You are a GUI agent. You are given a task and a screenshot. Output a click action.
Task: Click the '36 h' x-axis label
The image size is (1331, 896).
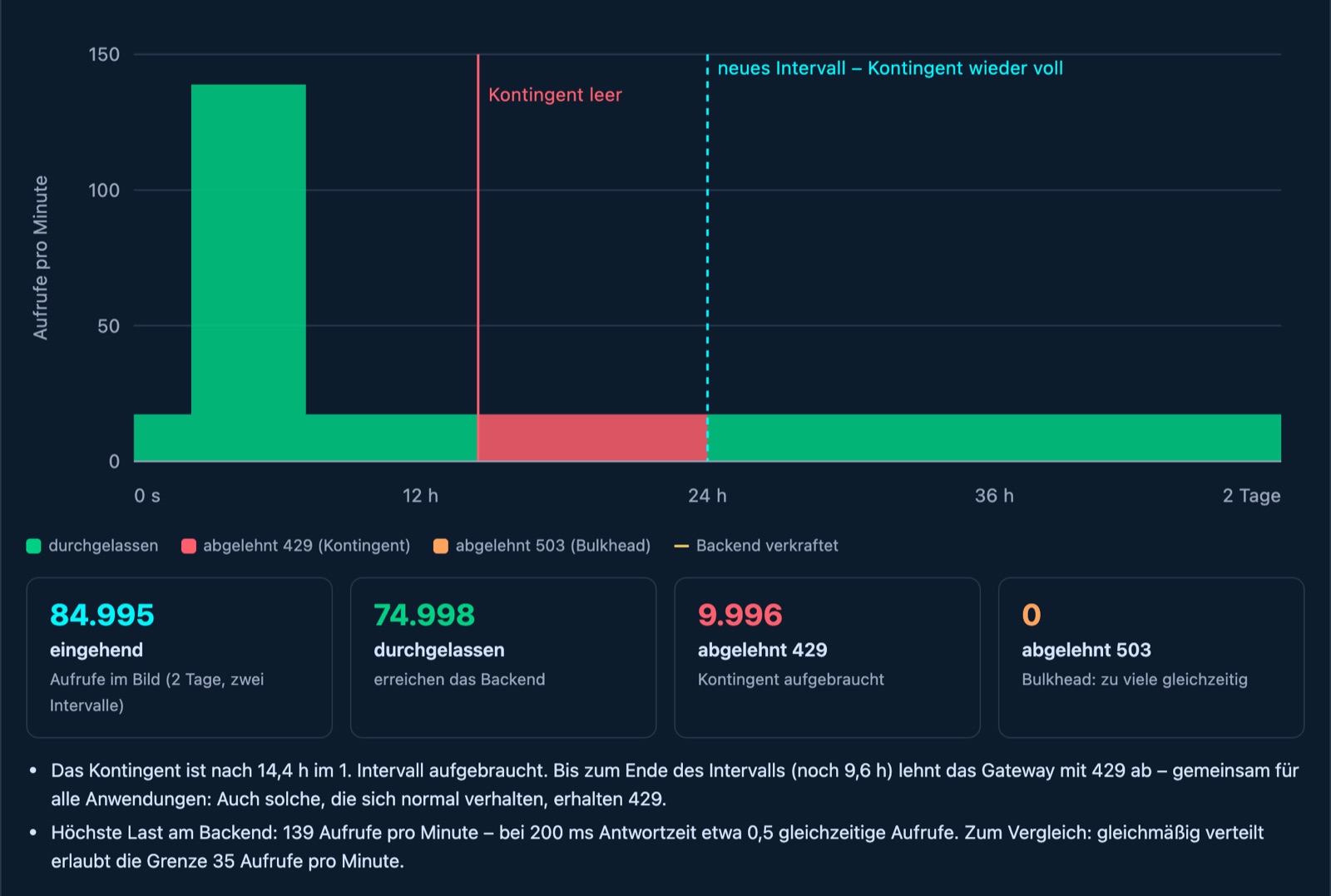click(994, 496)
